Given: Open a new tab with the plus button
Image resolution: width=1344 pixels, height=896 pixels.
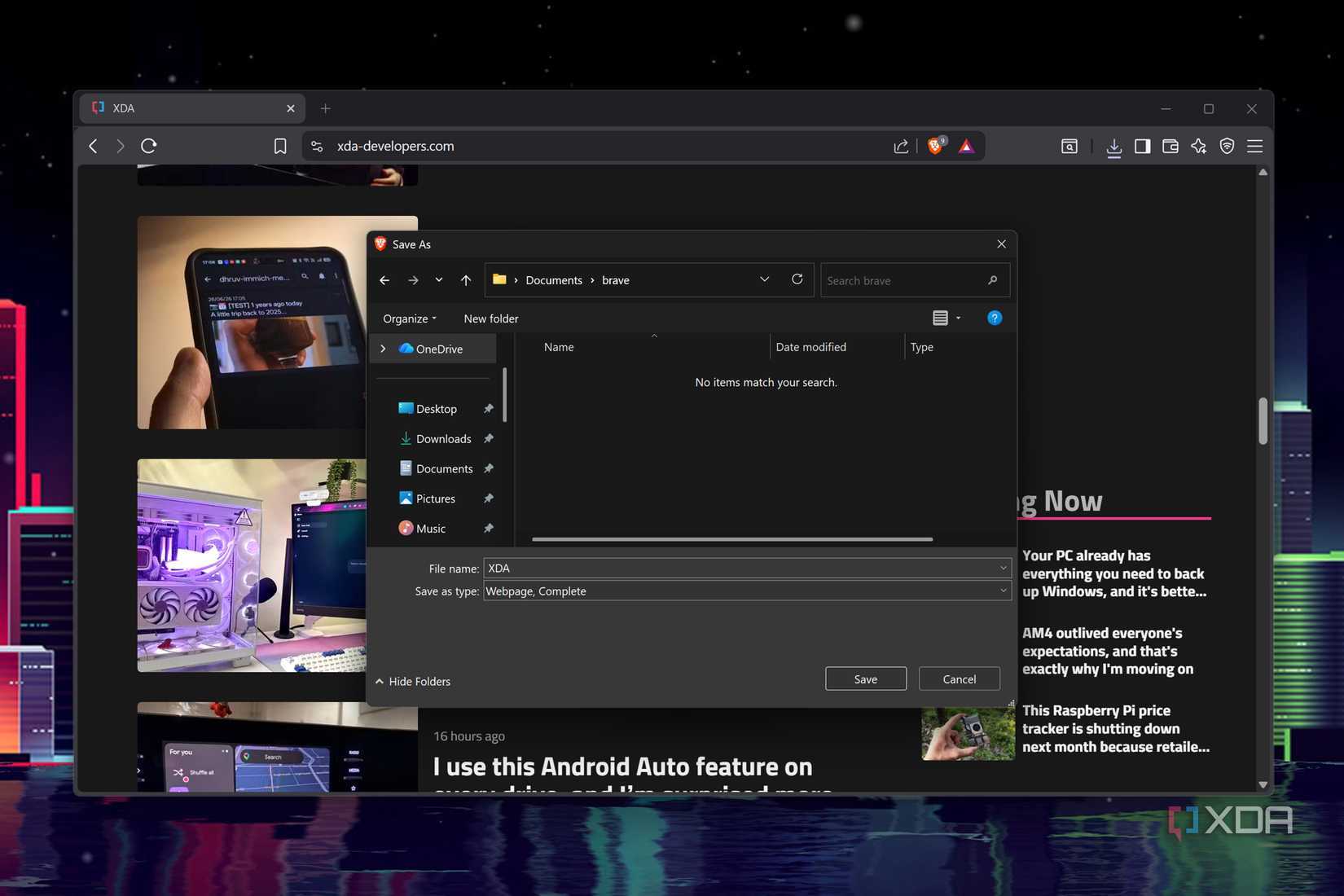Looking at the screenshot, I should tap(325, 108).
